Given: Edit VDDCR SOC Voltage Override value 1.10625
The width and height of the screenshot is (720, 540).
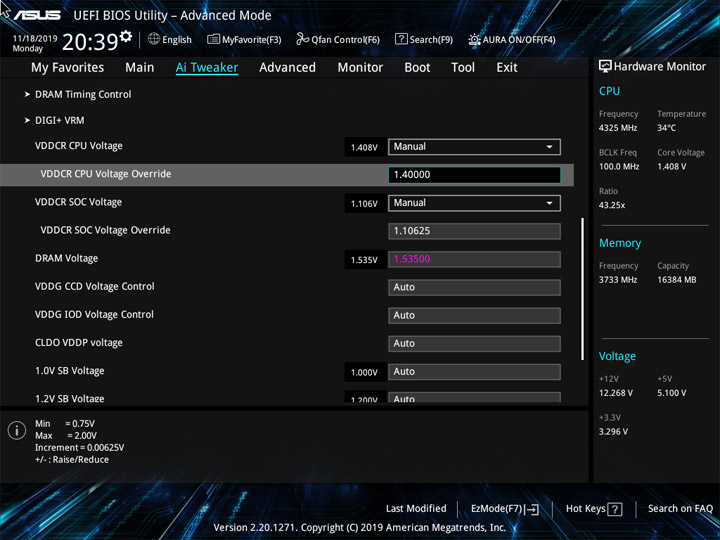Looking at the screenshot, I should point(474,231).
